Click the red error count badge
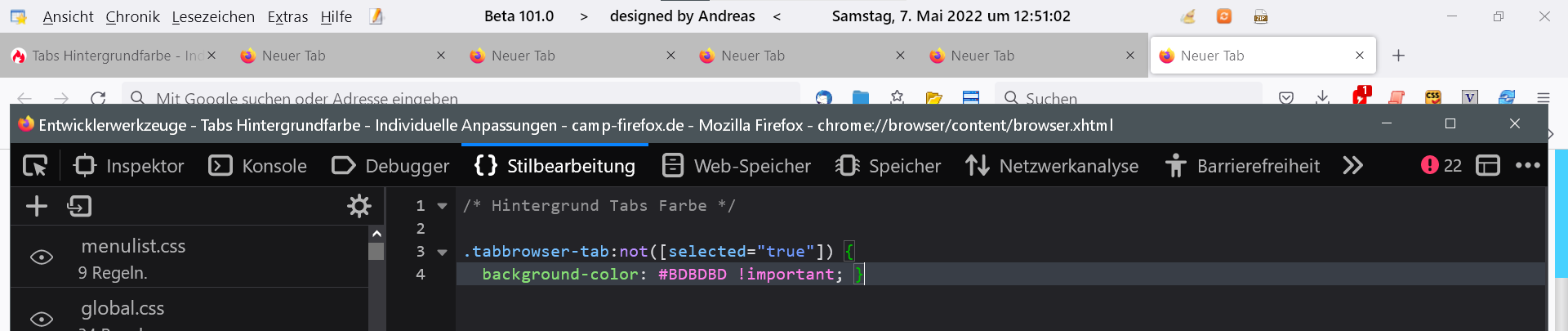Image resolution: width=1568 pixels, height=331 pixels. pos(1441,166)
